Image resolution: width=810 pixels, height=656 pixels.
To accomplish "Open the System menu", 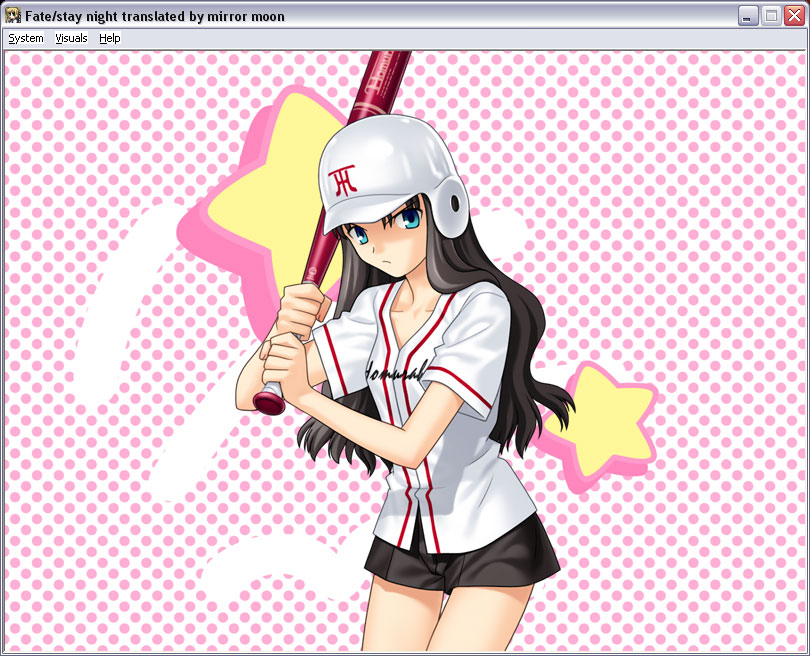I will click(26, 38).
